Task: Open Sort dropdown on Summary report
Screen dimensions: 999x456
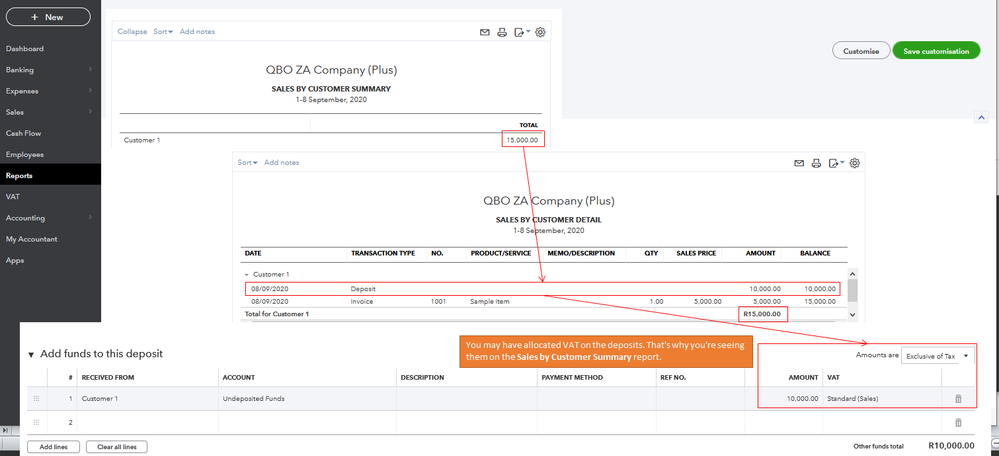Action: pos(163,32)
